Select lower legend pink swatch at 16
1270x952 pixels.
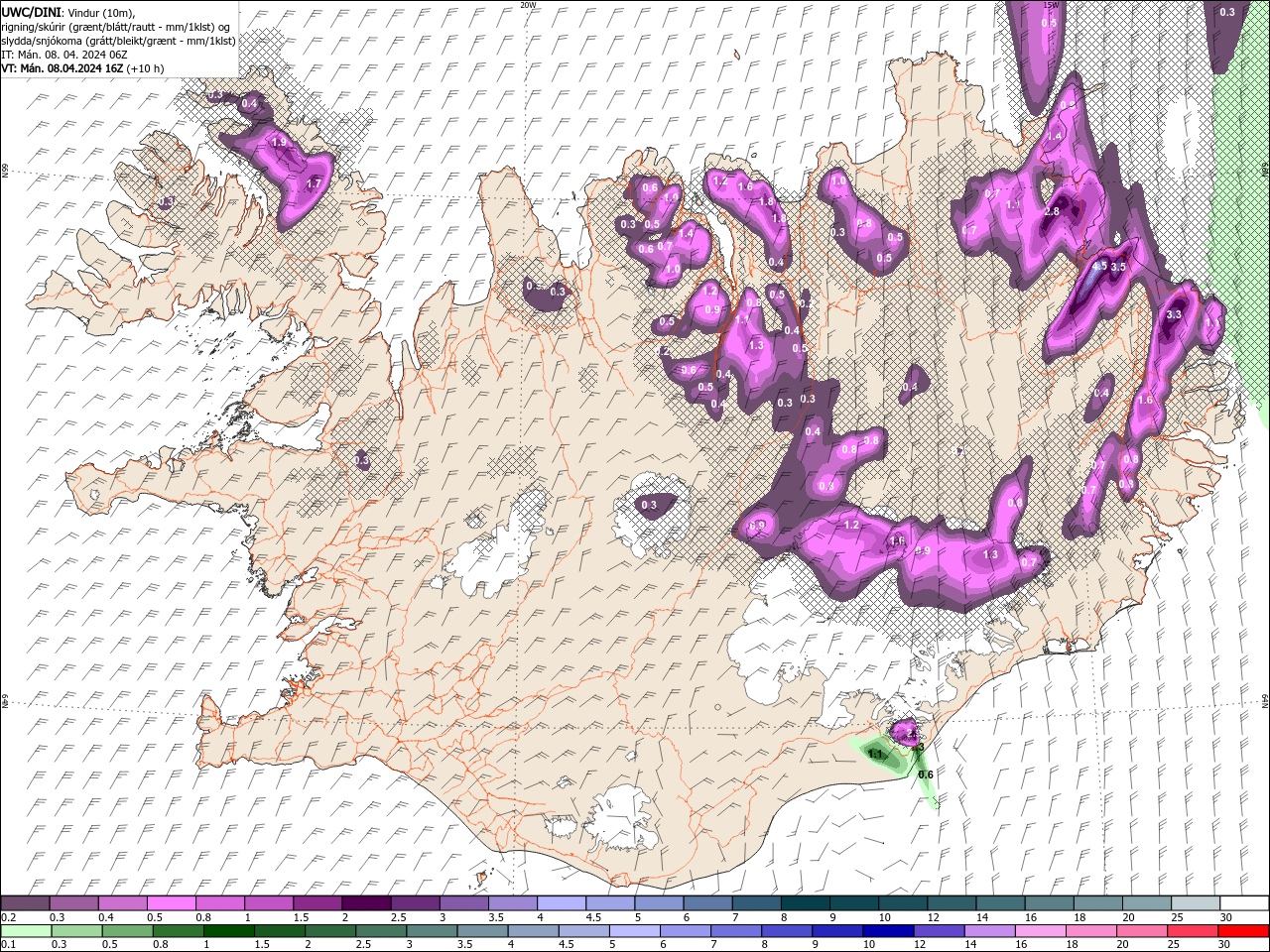pos(1040,930)
